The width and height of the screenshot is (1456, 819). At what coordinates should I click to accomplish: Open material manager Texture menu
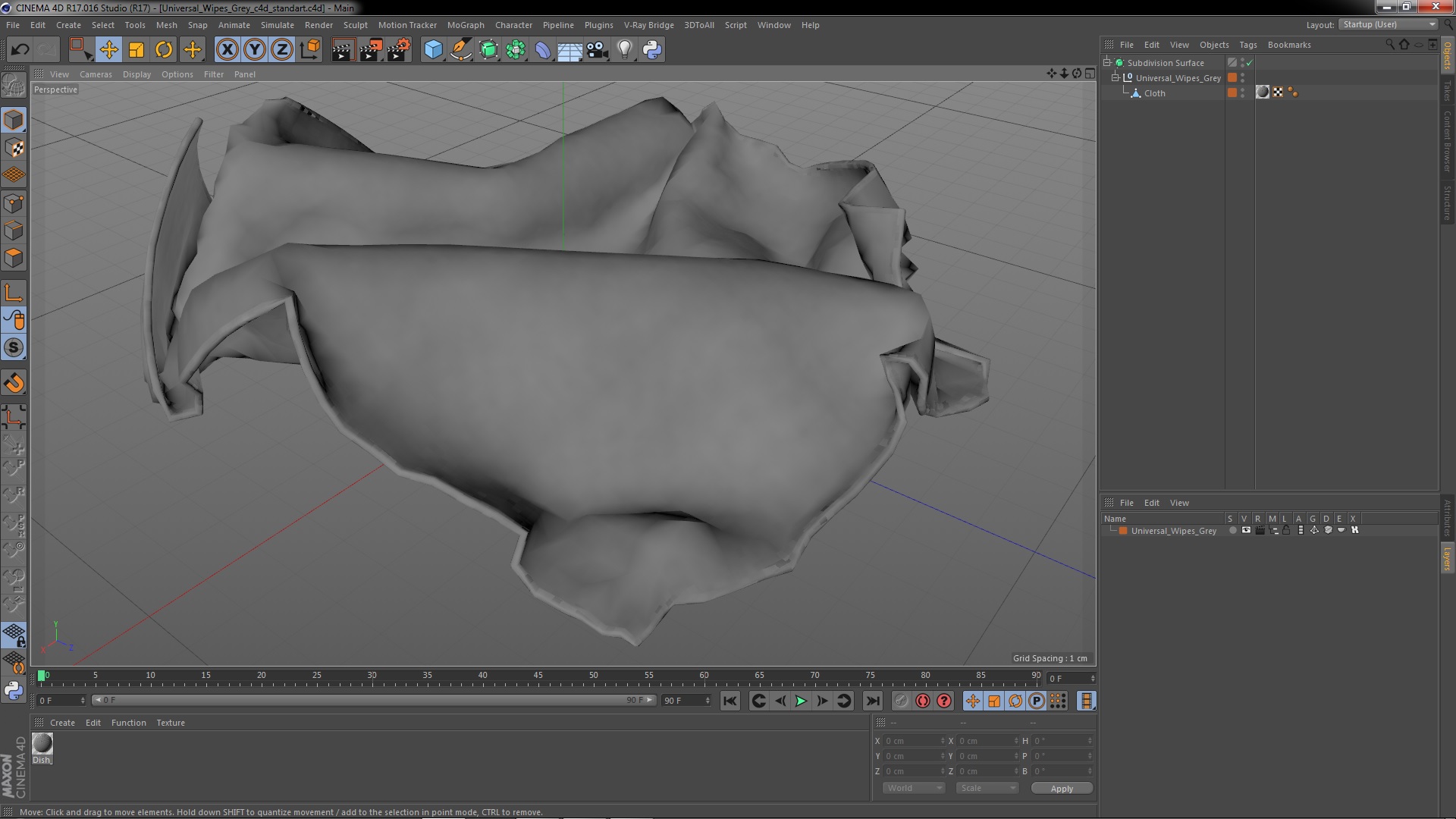[x=171, y=723]
